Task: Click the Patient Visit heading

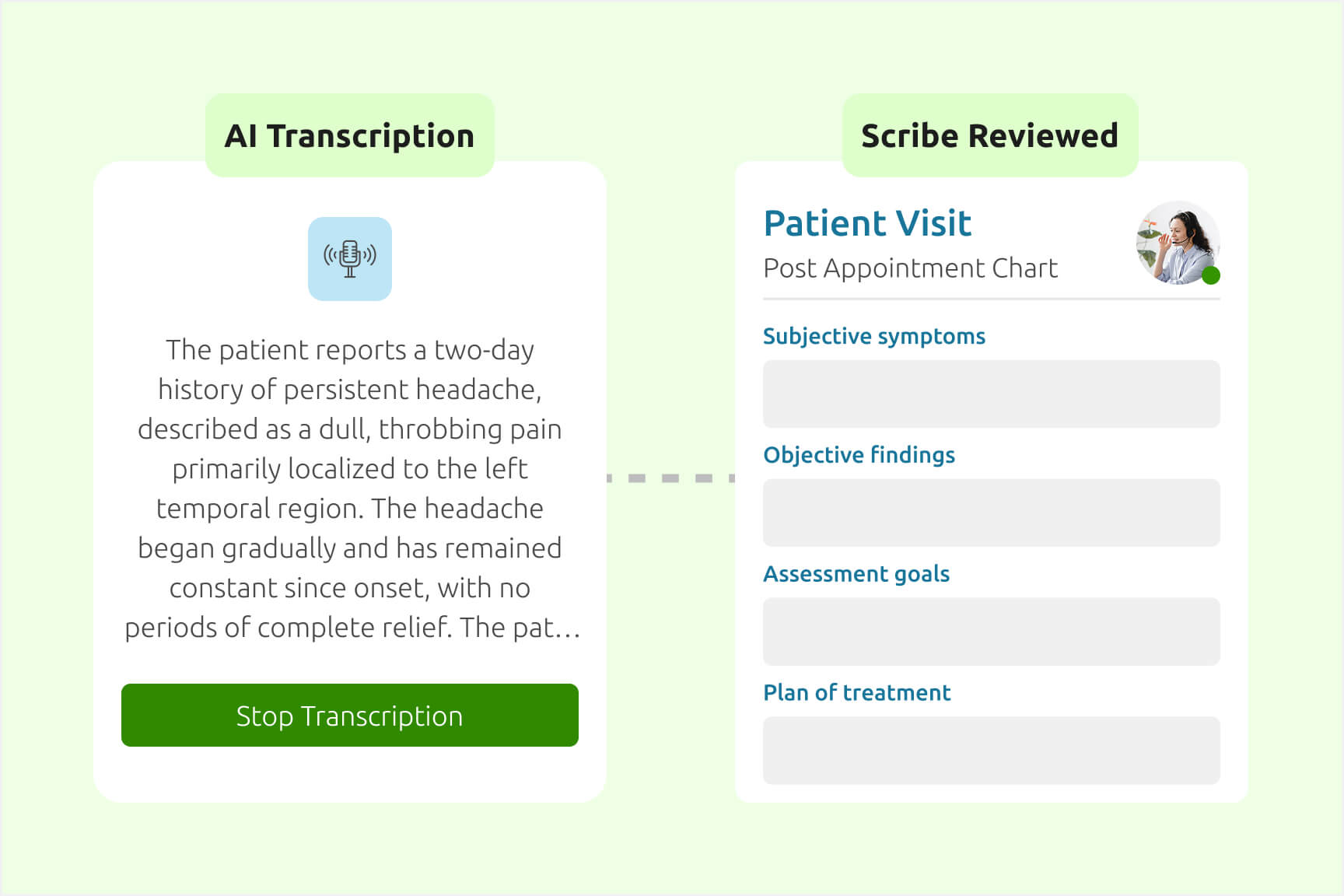Action: coord(867,223)
